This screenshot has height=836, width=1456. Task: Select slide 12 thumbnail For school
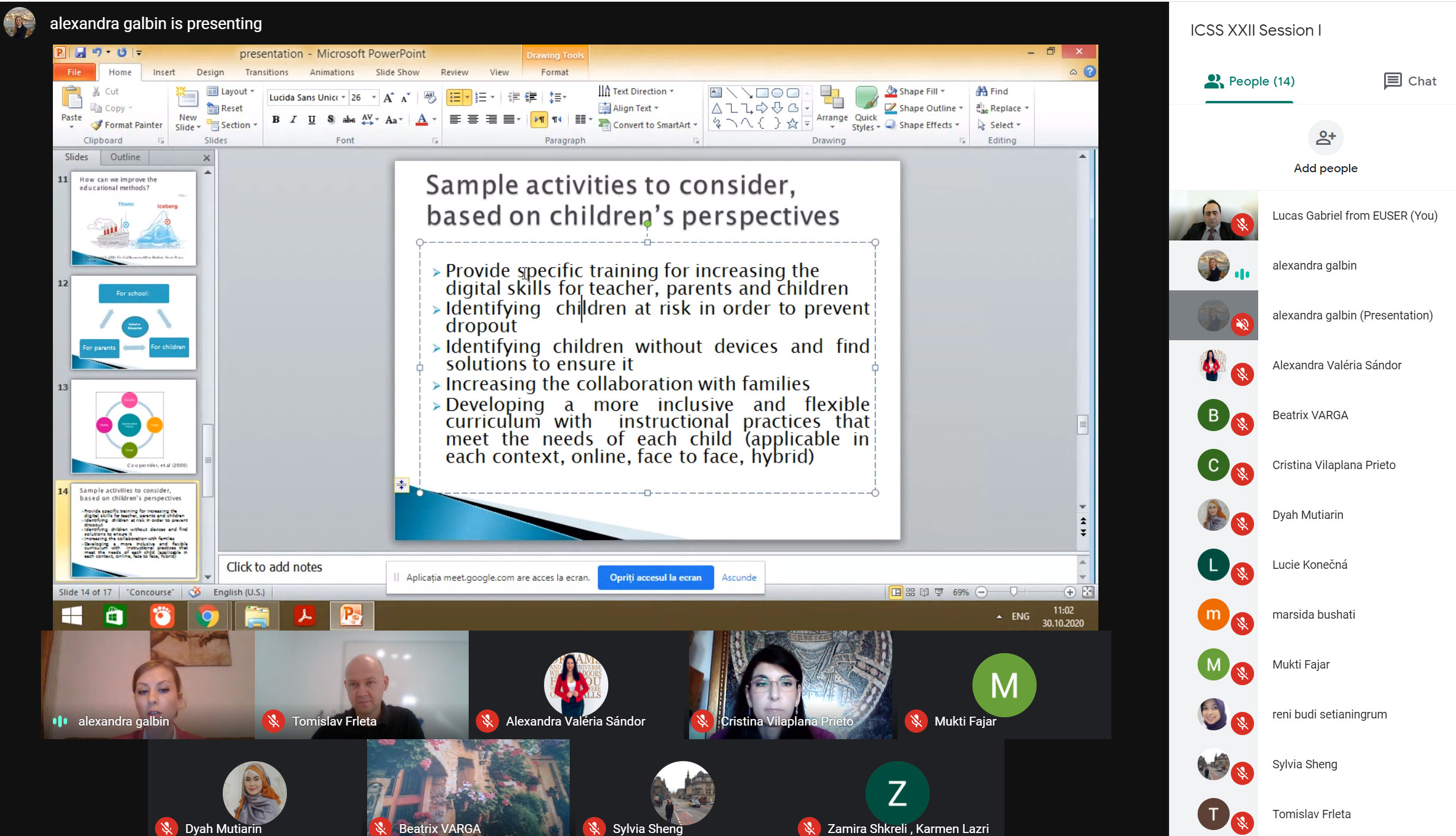tap(134, 322)
